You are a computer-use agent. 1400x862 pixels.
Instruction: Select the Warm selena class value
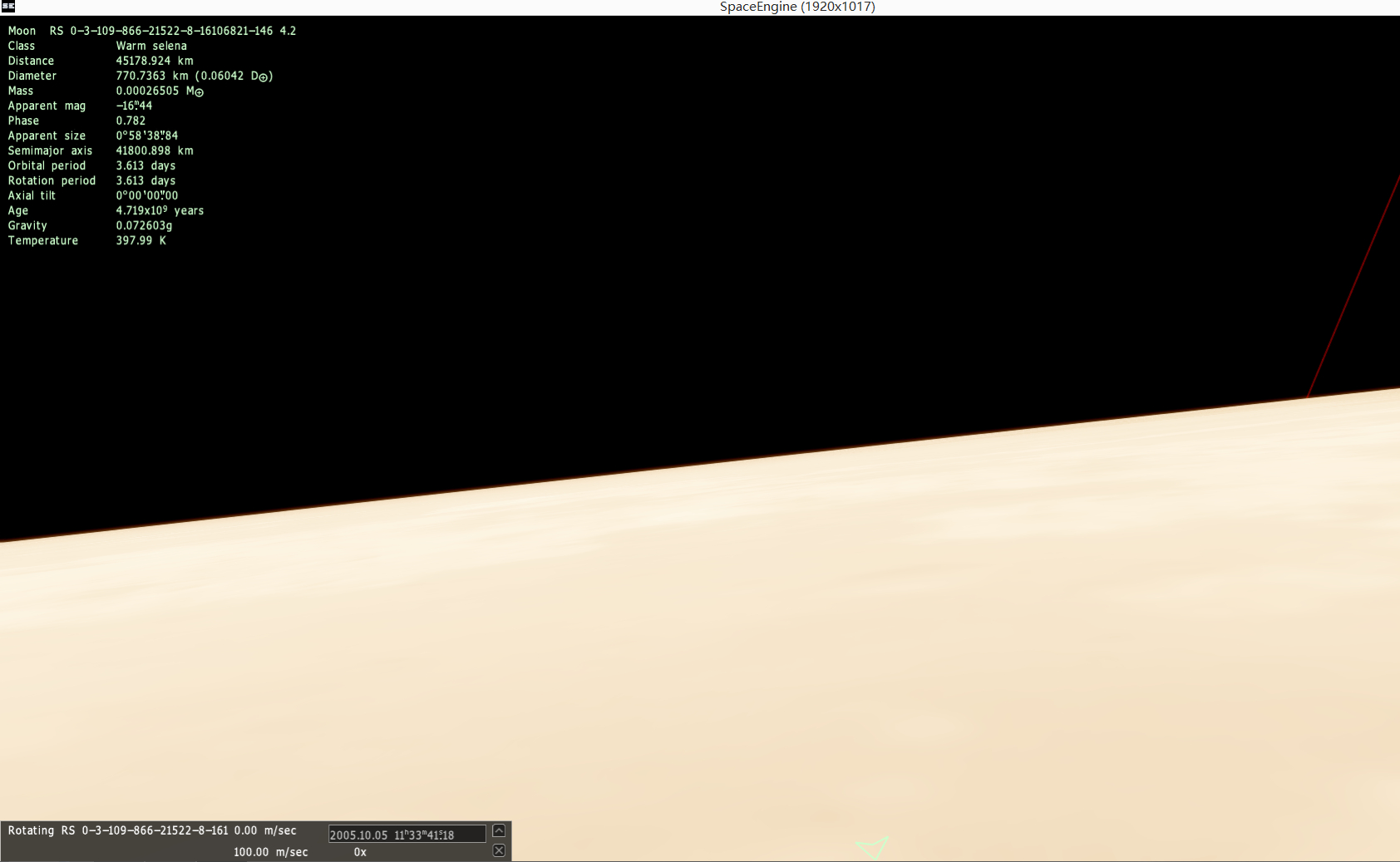[151, 46]
